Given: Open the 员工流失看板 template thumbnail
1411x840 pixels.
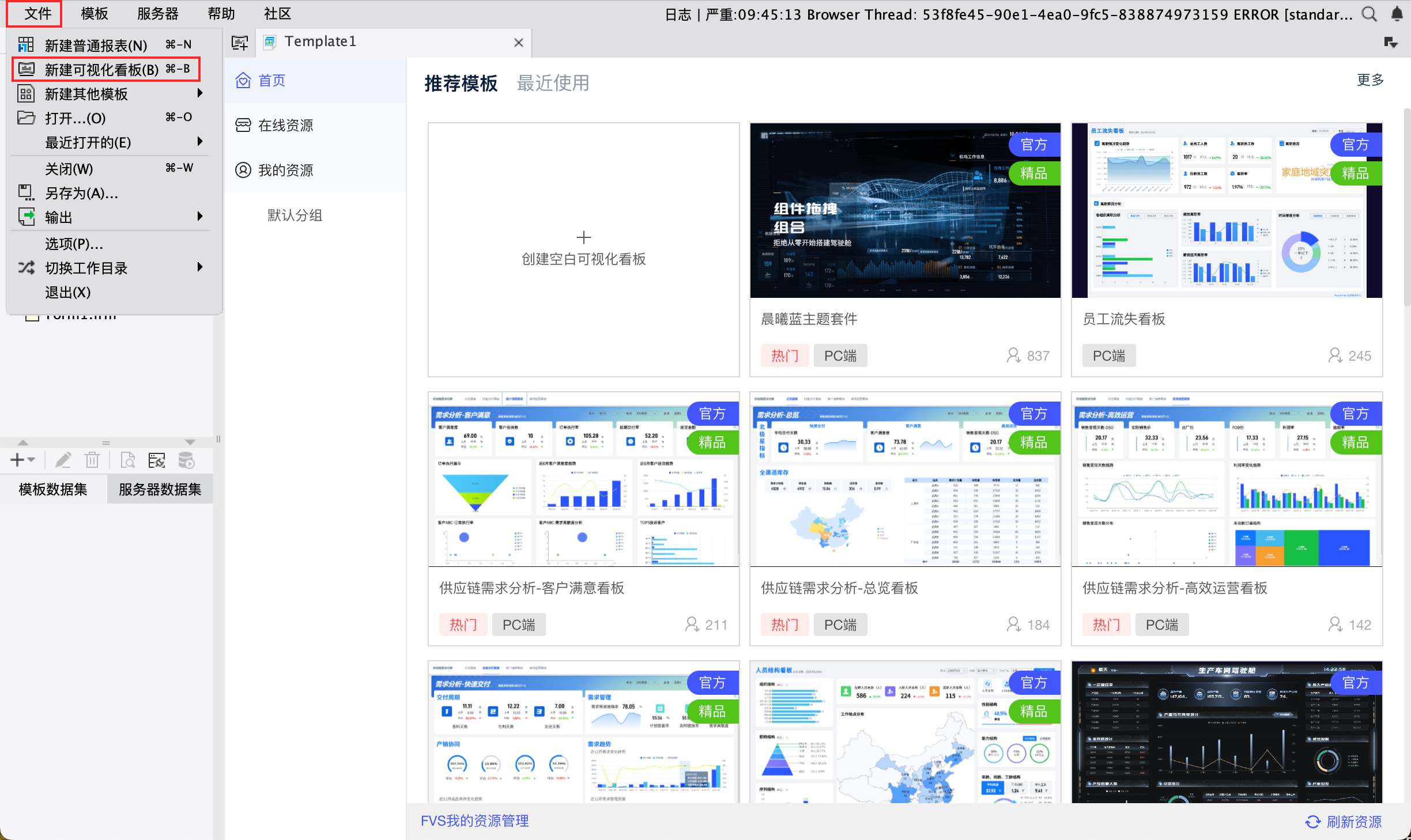Looking at the screenshot, I should coord(1227,211).
